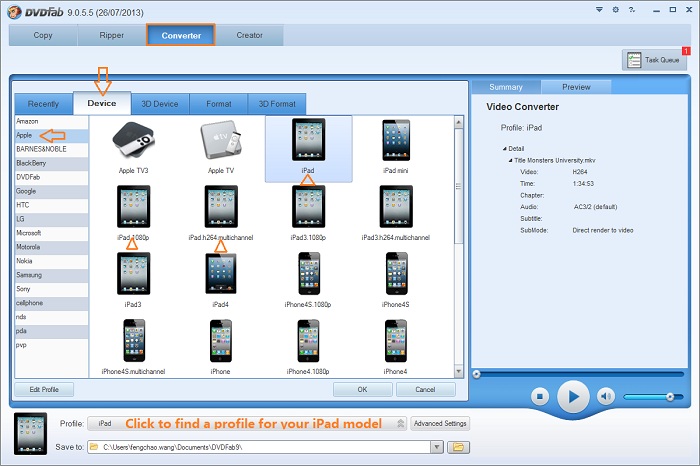
Task: Open Advanced Settings
Action: pos(440,423)
